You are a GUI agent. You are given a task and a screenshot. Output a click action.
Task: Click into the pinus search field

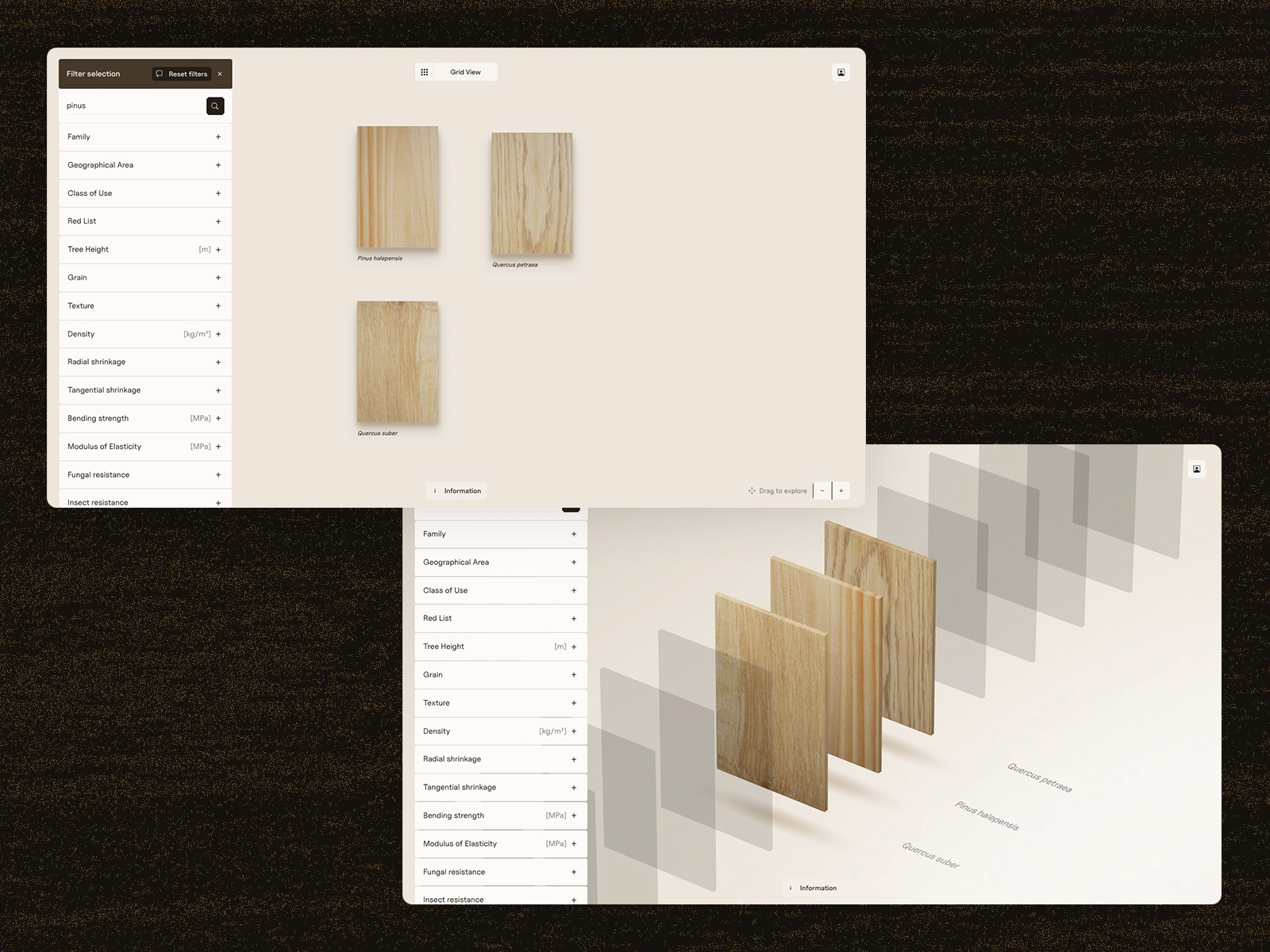[133, 106]
